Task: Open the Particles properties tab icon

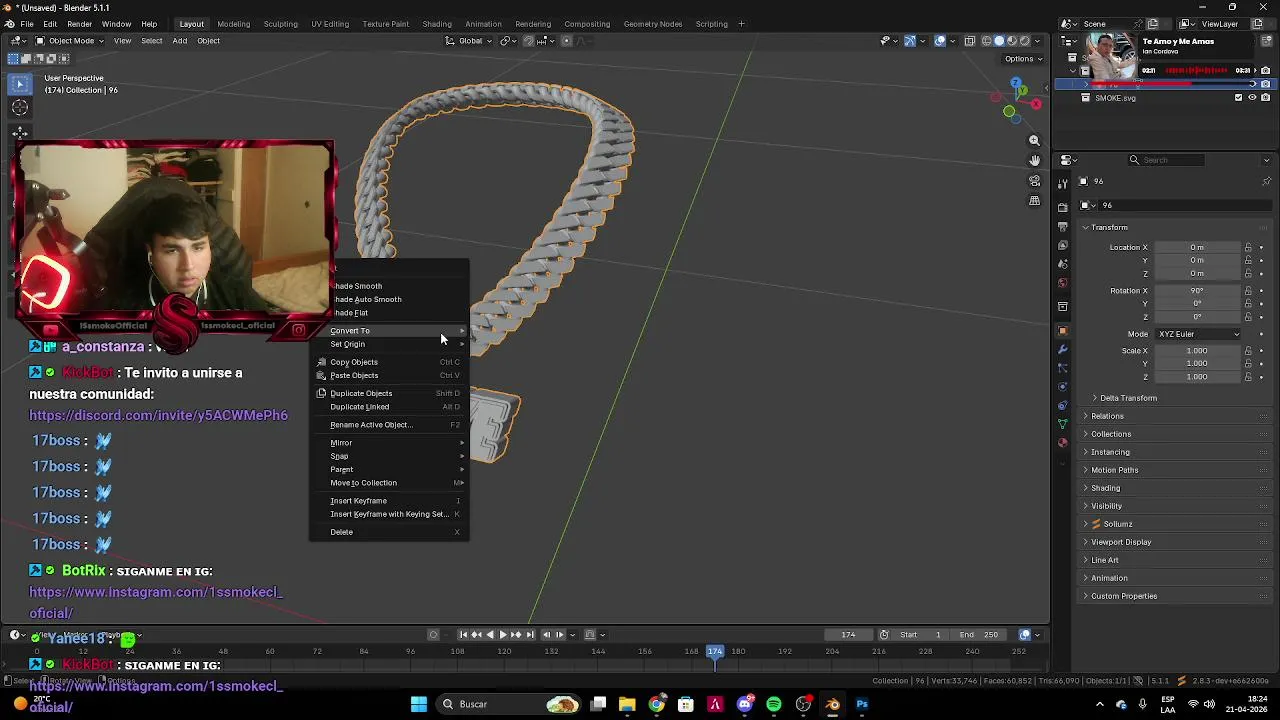Action: [x=1062, y=368]
